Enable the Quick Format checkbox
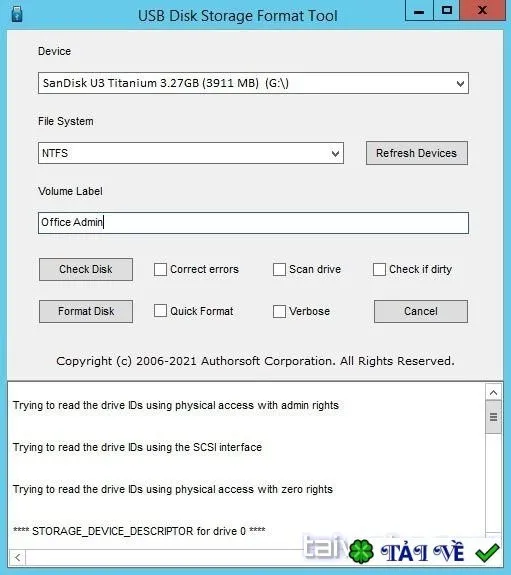The width and height of the screenshot is (511, 575). (160, 311)
